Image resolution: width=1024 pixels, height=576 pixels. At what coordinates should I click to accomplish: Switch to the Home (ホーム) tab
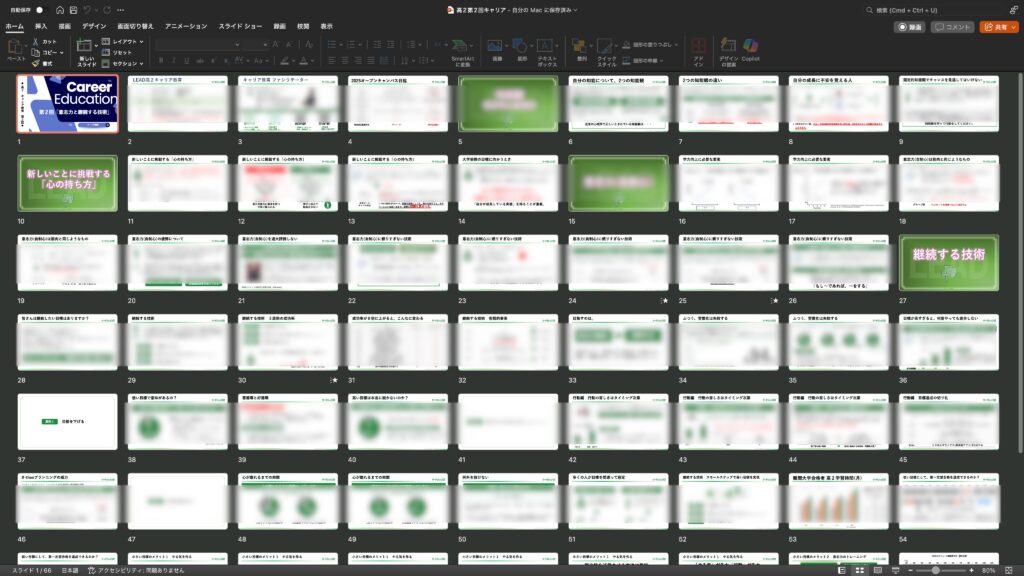click(14, 26)
